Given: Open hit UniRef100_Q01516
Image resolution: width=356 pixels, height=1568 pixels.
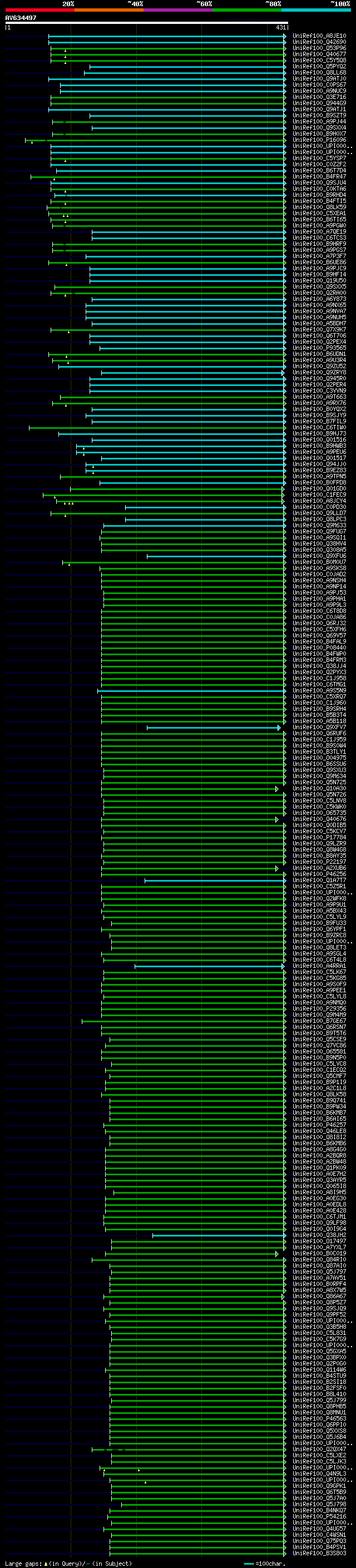Looking at the screenshot, I should (x=319, y=439).
